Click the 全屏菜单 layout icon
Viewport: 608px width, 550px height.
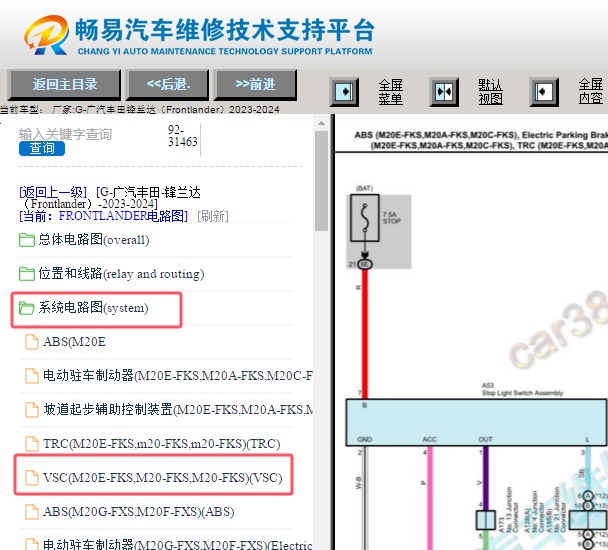(344, 92)
